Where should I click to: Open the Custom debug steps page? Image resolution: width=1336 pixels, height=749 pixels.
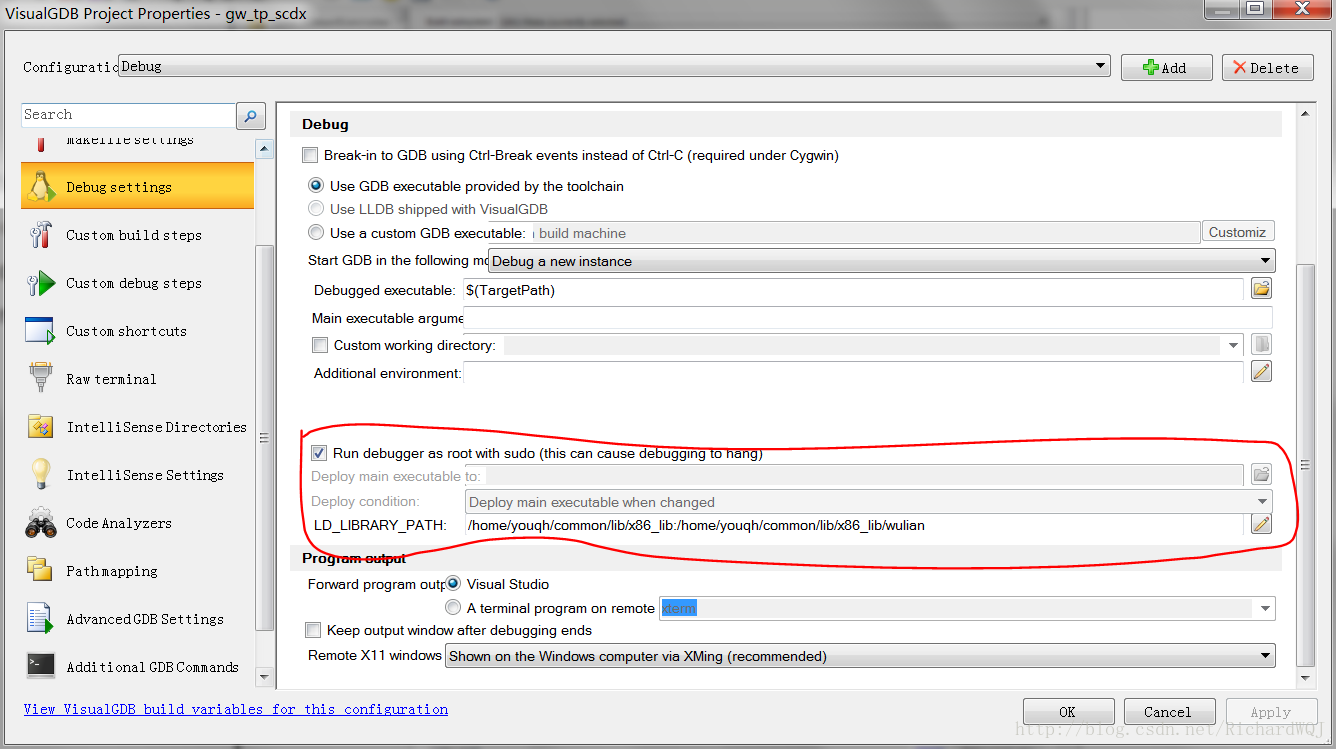(137, 283)
